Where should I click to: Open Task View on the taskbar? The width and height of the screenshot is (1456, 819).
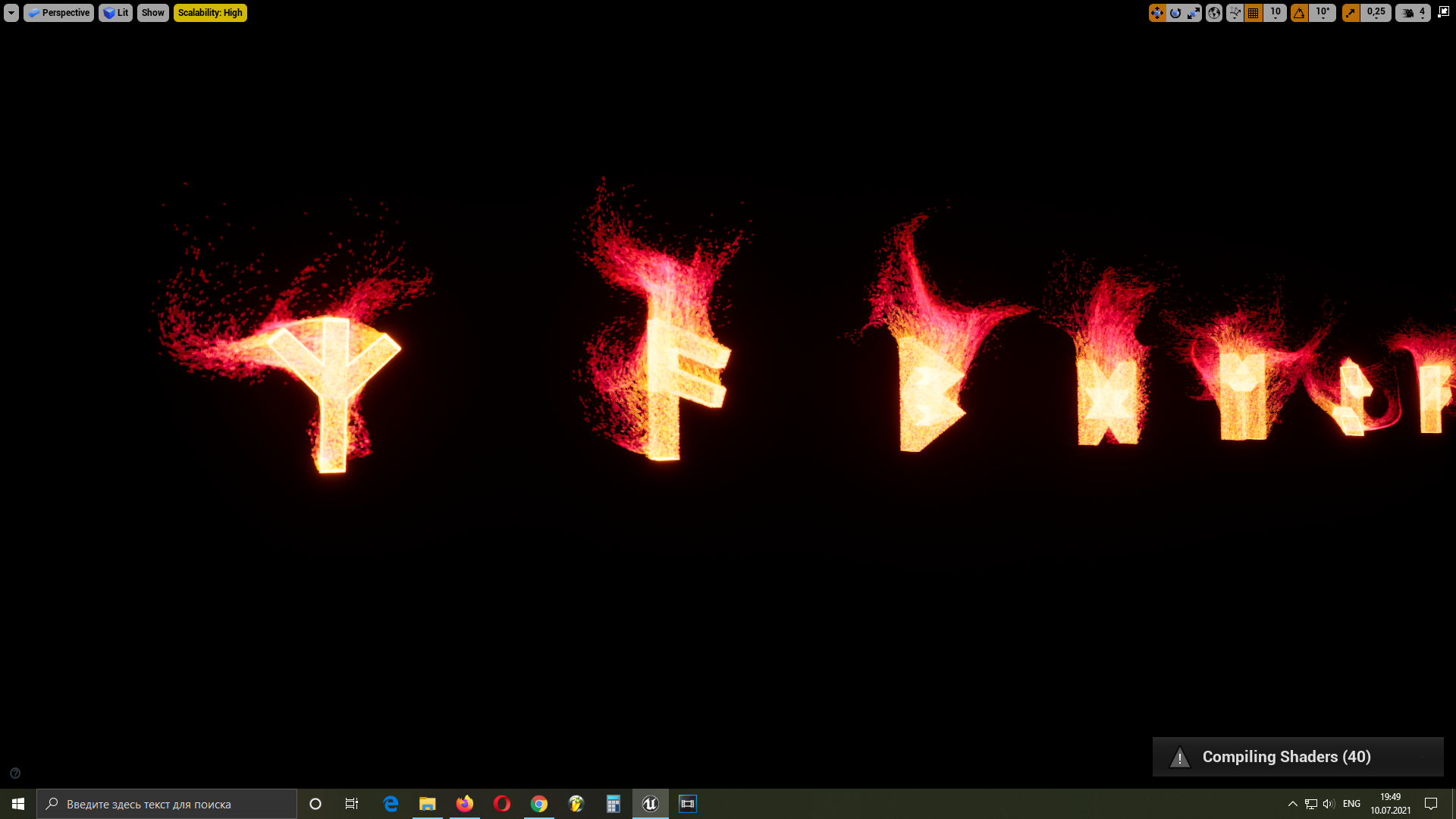click(x=352, y=804)
